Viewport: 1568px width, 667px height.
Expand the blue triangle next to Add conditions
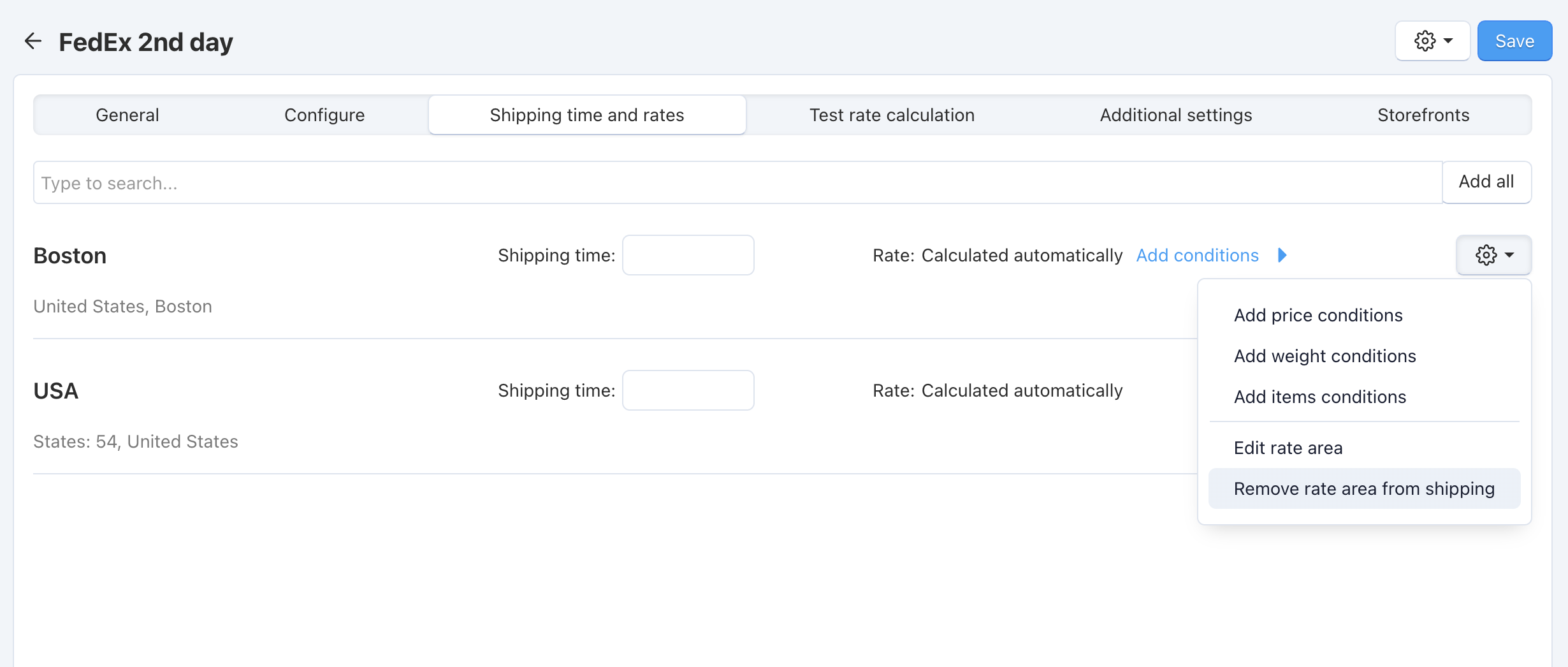tap(1282, 255)
